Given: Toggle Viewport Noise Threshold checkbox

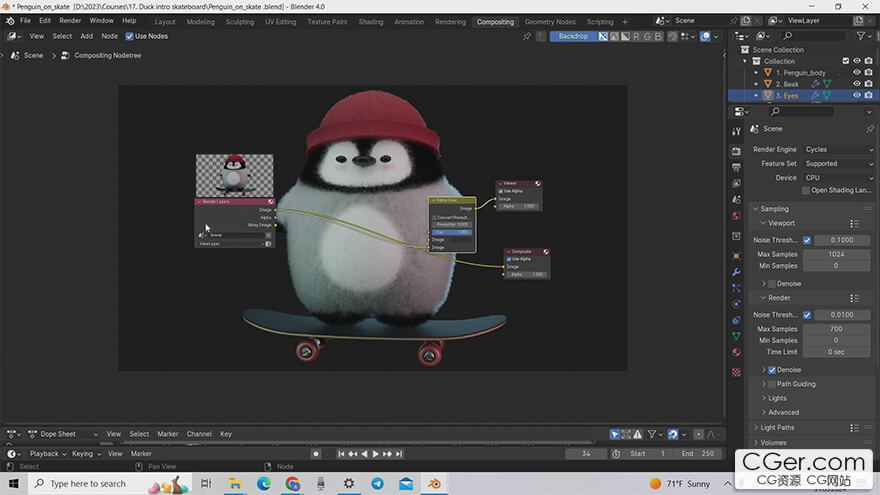Looking at the screenshot, I should pyautogui.click(x=806, y=240).
